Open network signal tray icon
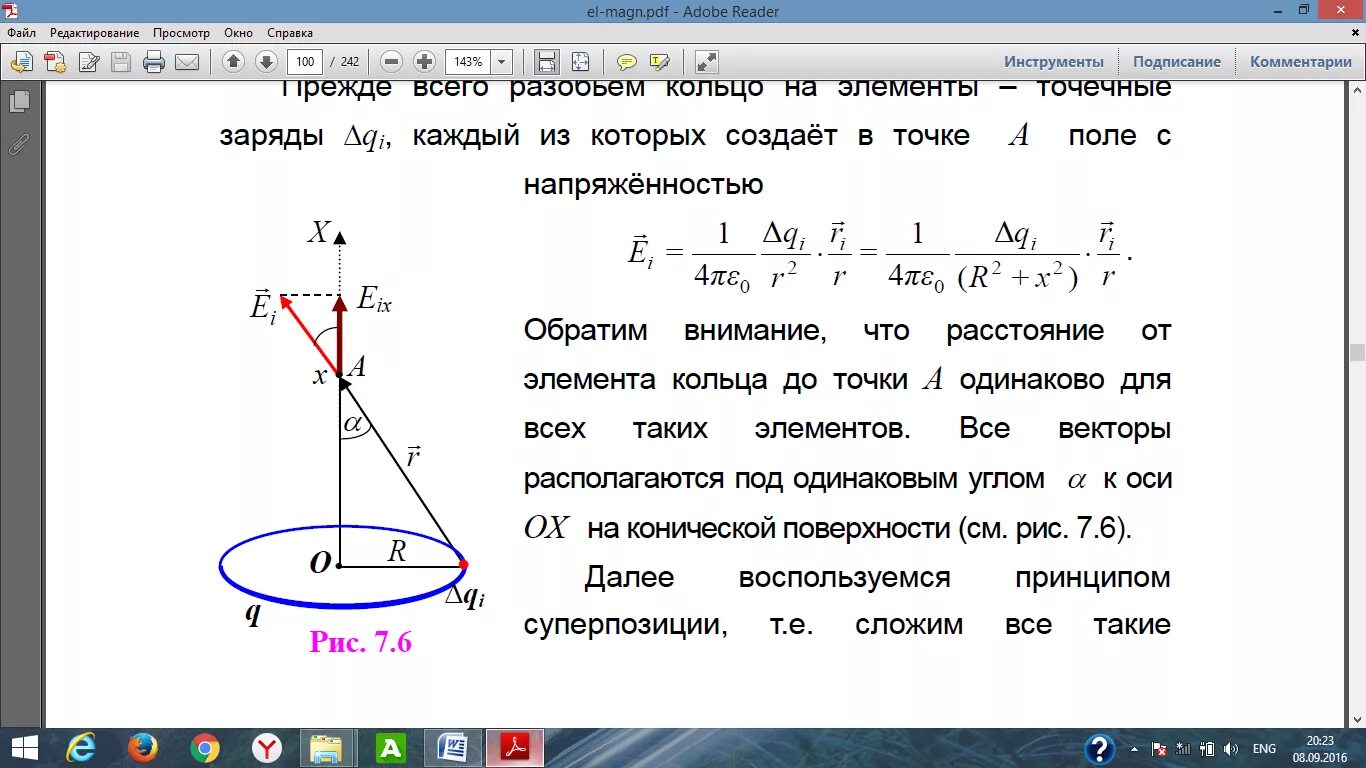Screen dimensions: 1366x768 tap(1183, 749)
